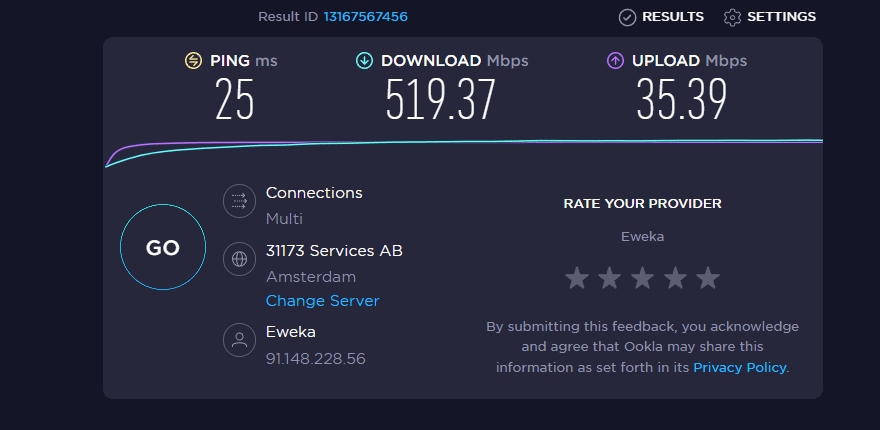880x430 pixels.
Task: Rate provider five stars
Action: coord(707,277)
